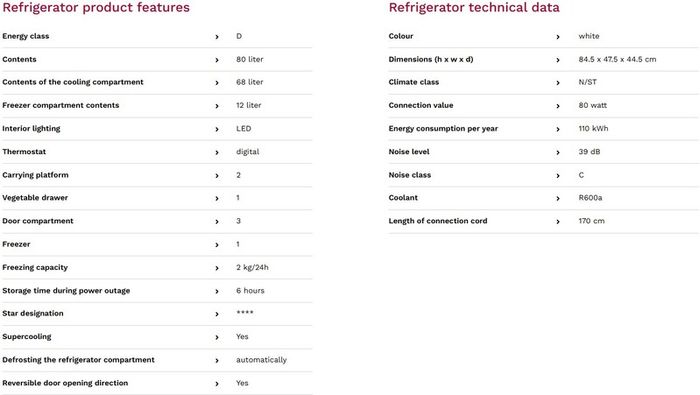Select the arrow icon for Thermostat row
This screenshot has height=395, width=700.
pyautogui.click(x=217, y=152)
